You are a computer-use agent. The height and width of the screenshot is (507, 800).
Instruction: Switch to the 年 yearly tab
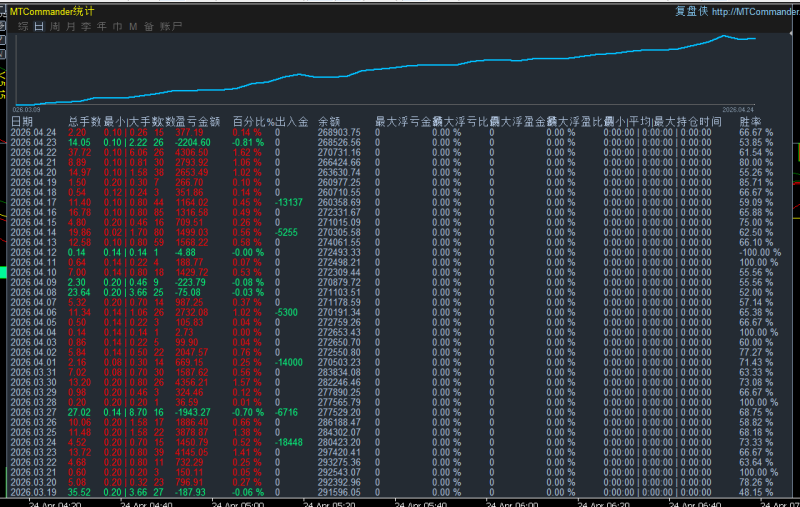pos(102,27)
